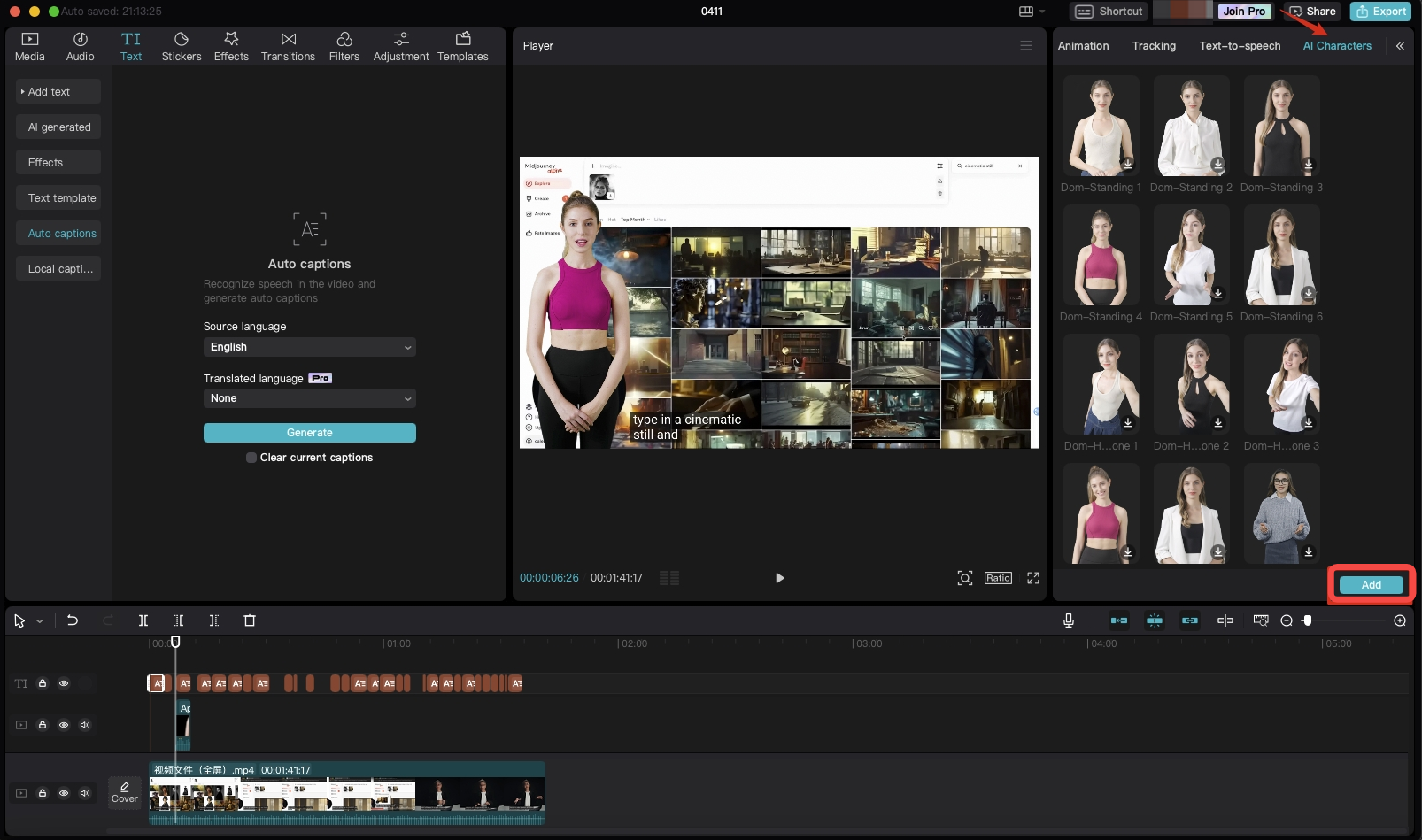This screenshot has width=1422, height=840.
Task: Enter fullscreen preview in the player
Action: click(1032, 578)
